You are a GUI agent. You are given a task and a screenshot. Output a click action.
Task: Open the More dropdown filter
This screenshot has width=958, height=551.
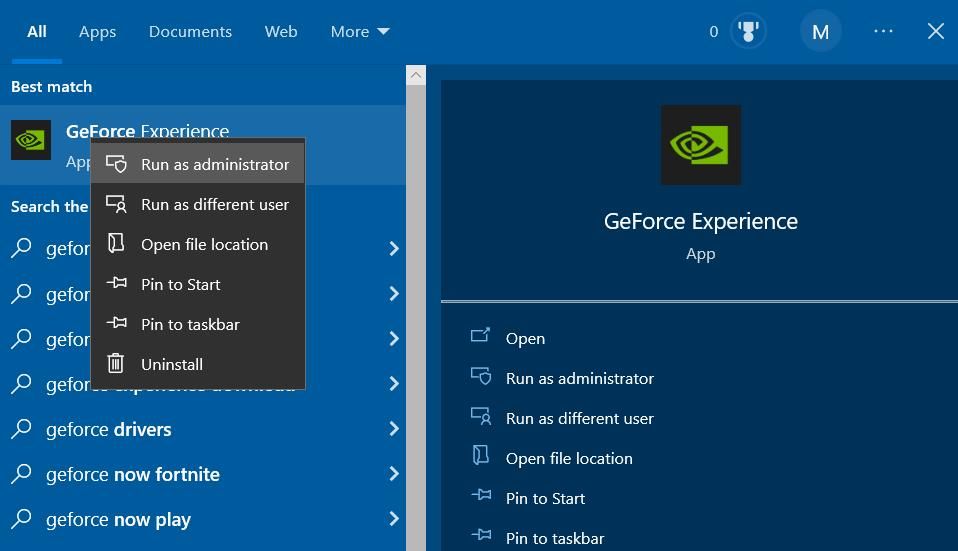pos(360,32)
